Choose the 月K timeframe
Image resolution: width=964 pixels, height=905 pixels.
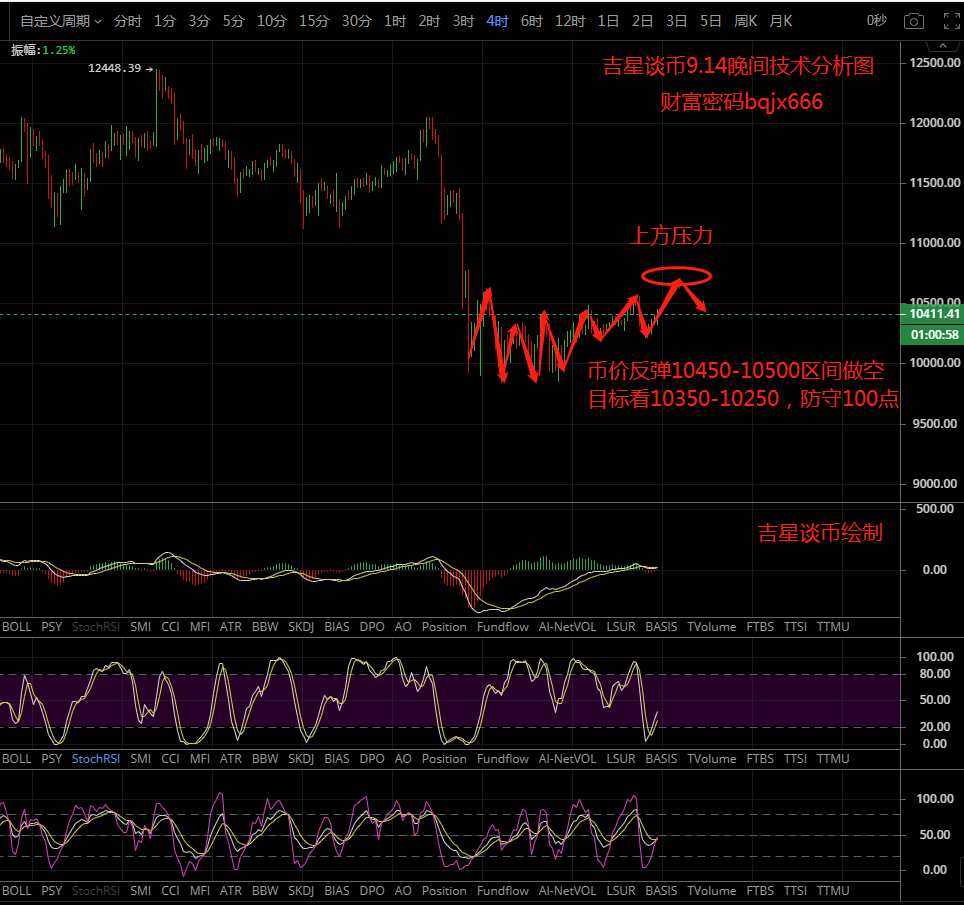[781, 21]
